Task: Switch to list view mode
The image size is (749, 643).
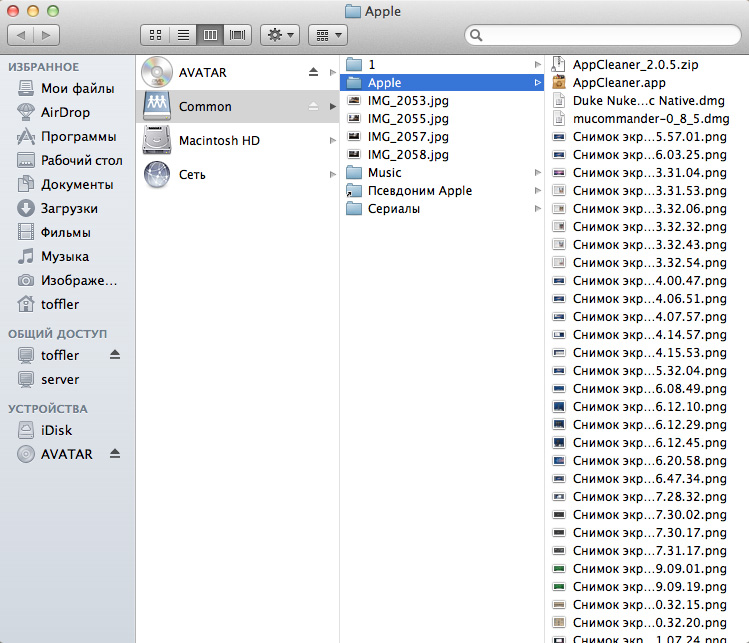Action: tap(183, 35)
